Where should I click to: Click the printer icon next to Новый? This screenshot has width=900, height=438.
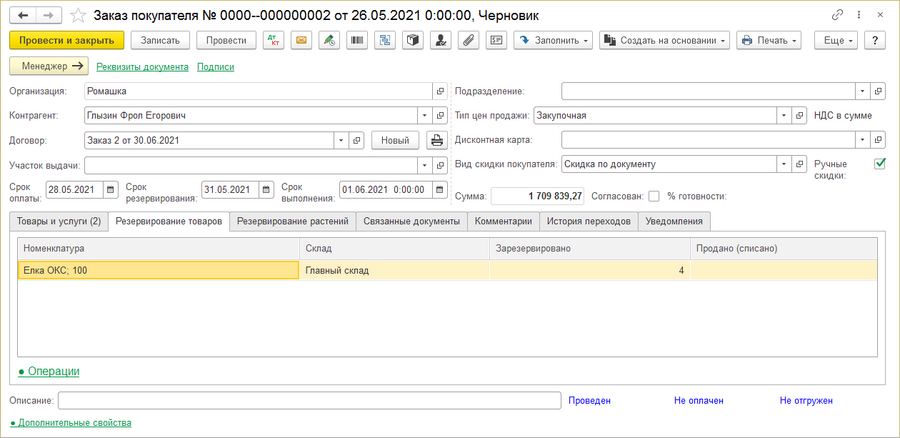437,140
